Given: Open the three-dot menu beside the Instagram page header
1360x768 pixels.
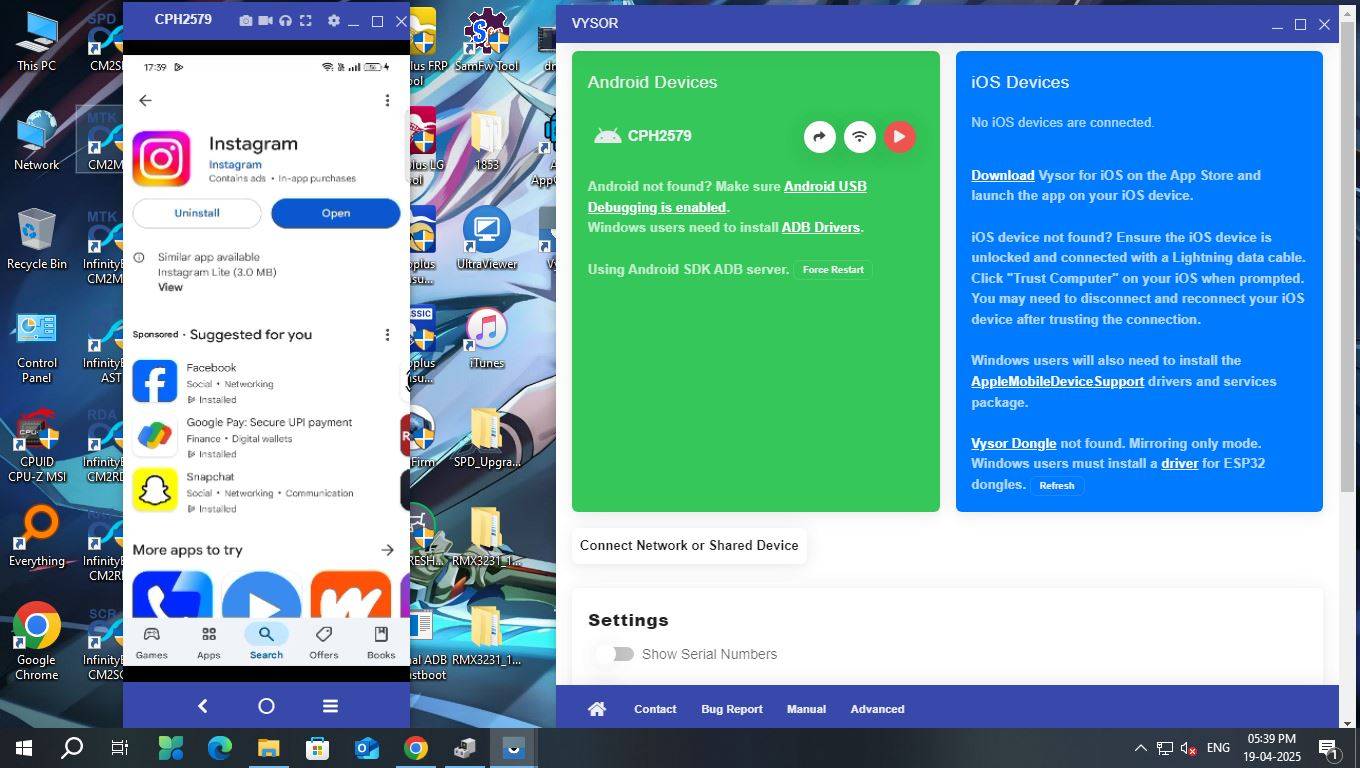Looking at the screenshot, I should click(387, 100).
